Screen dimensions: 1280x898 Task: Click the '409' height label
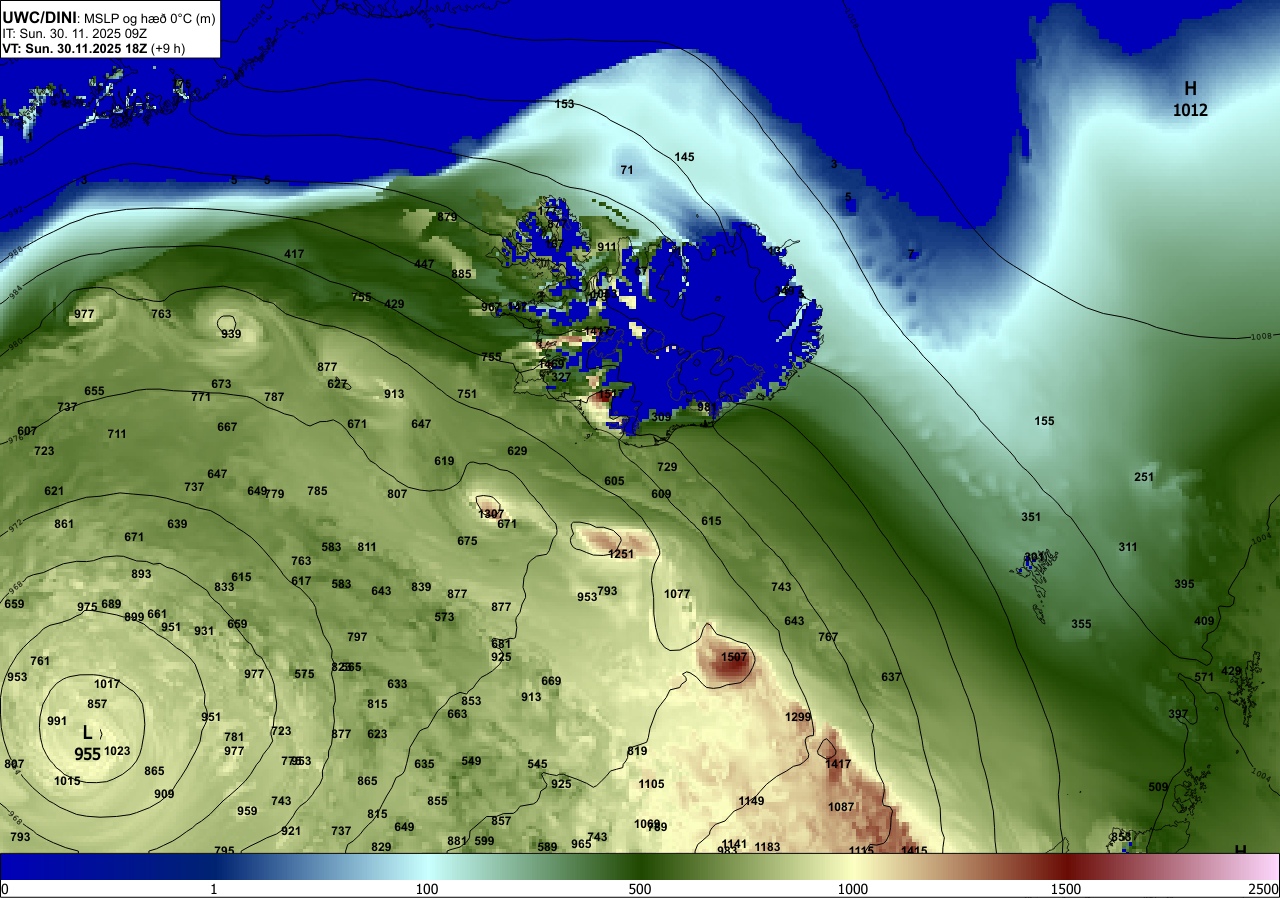1204,621
